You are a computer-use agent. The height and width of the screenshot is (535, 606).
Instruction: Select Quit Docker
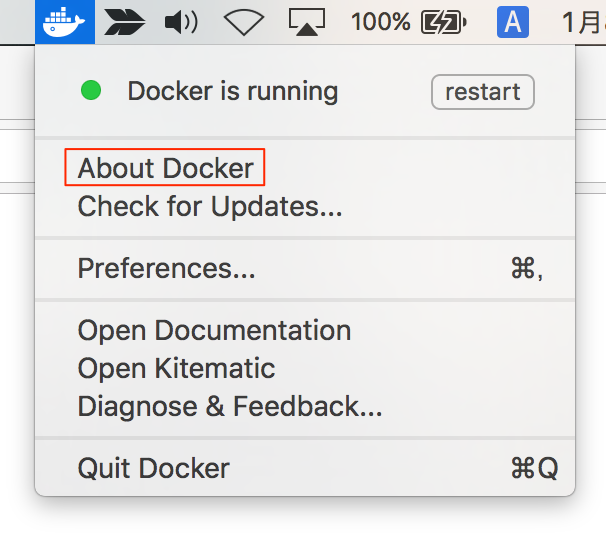click(153, 468)
